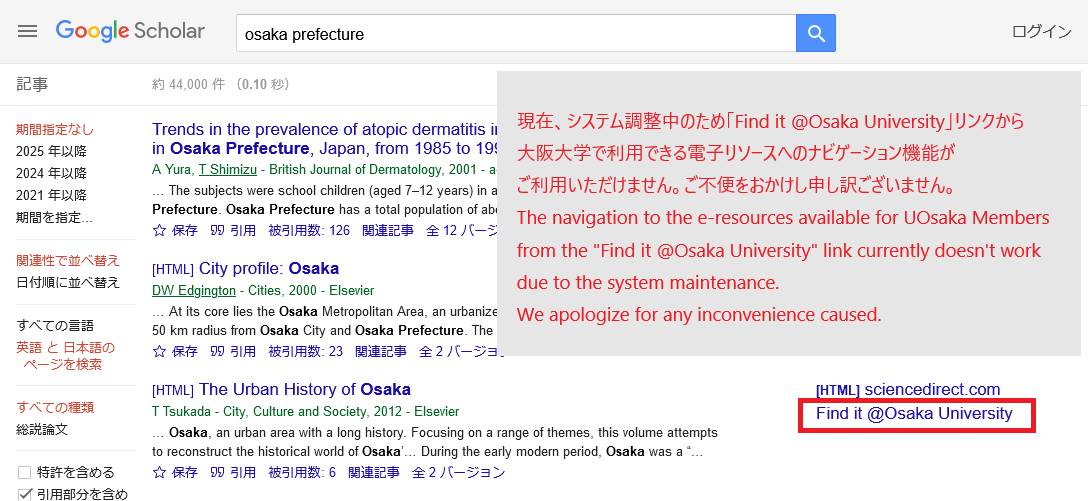Click the ログイン link

[1042, 32]
